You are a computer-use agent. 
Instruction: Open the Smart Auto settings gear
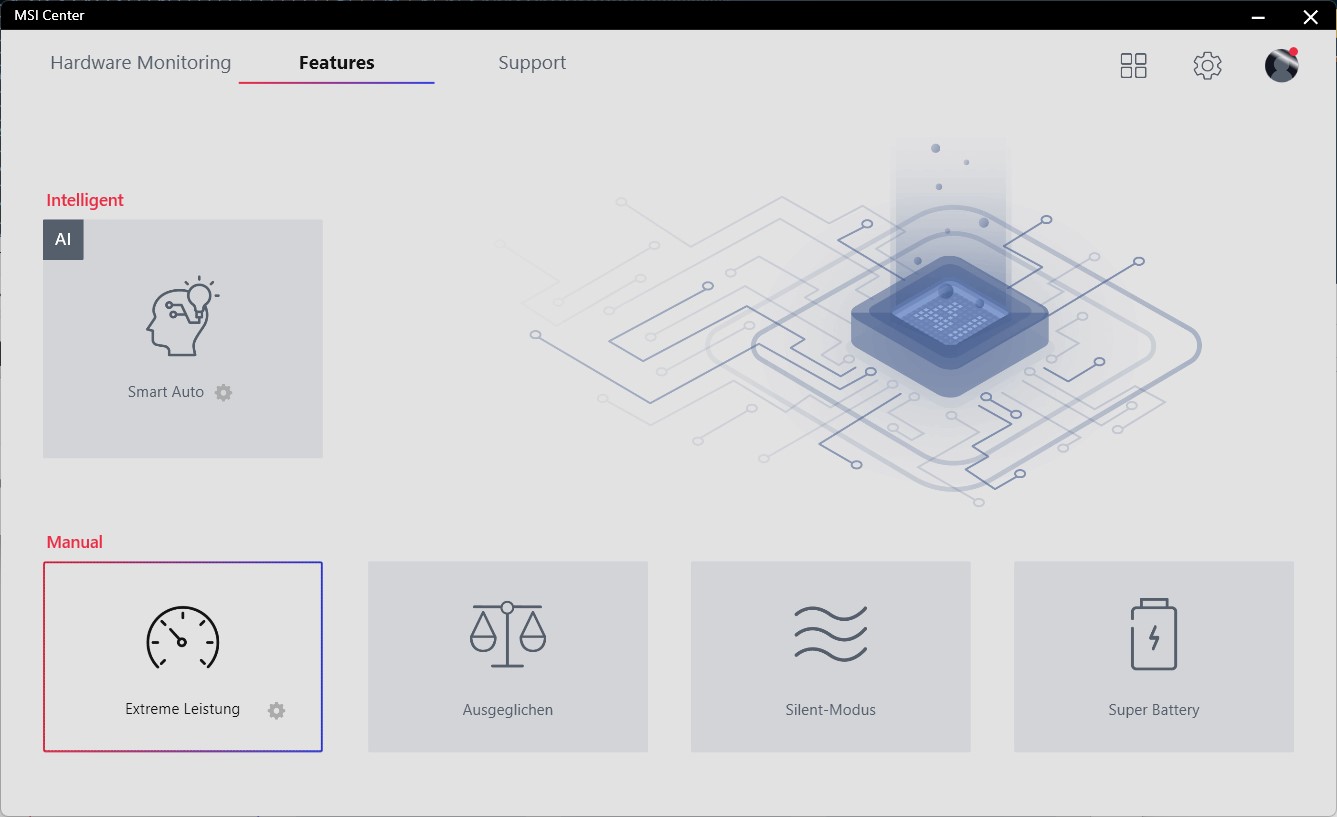[224, 392]
